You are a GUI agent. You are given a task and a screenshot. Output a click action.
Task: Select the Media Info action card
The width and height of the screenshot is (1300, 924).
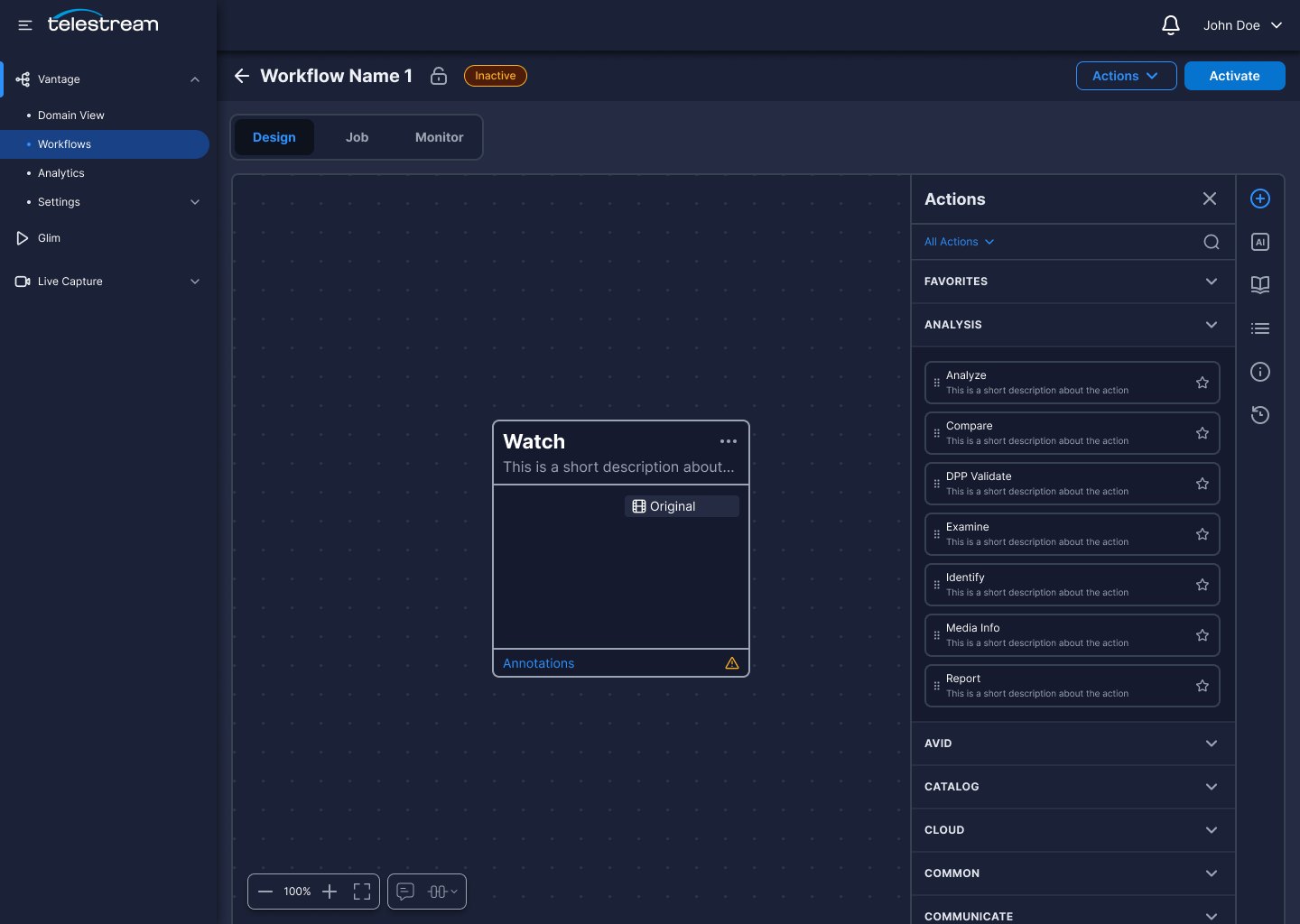click(1072, 635)
